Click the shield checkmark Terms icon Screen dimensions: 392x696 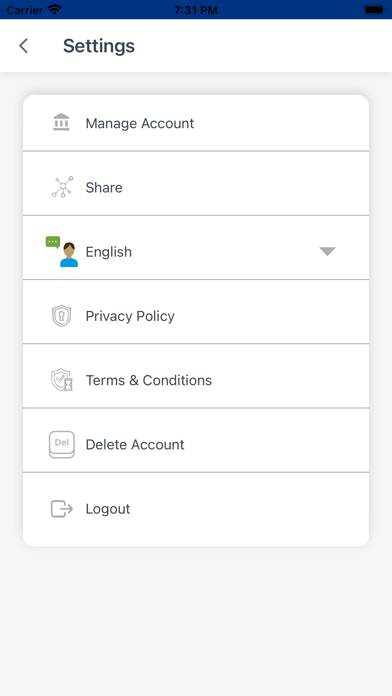[x=62, y=380]
